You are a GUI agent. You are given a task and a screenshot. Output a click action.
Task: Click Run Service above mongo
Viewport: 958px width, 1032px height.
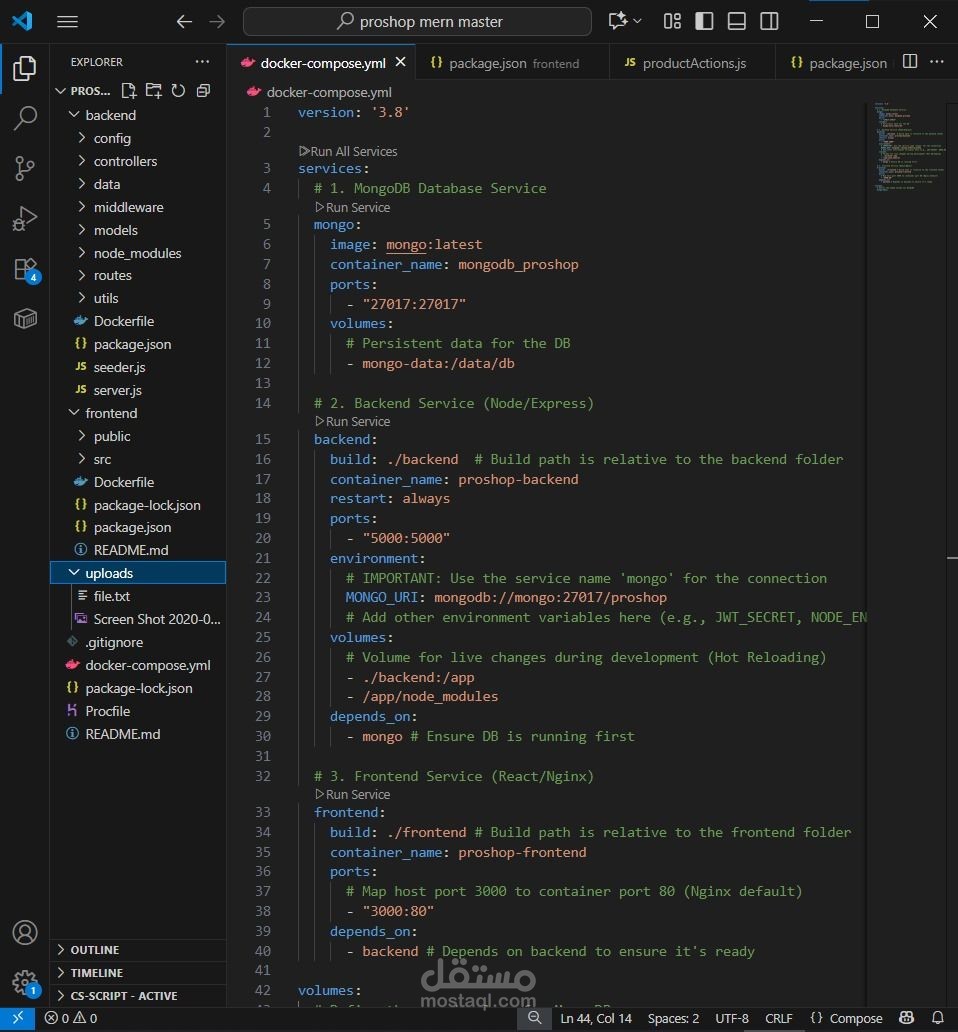click(353, 207)
